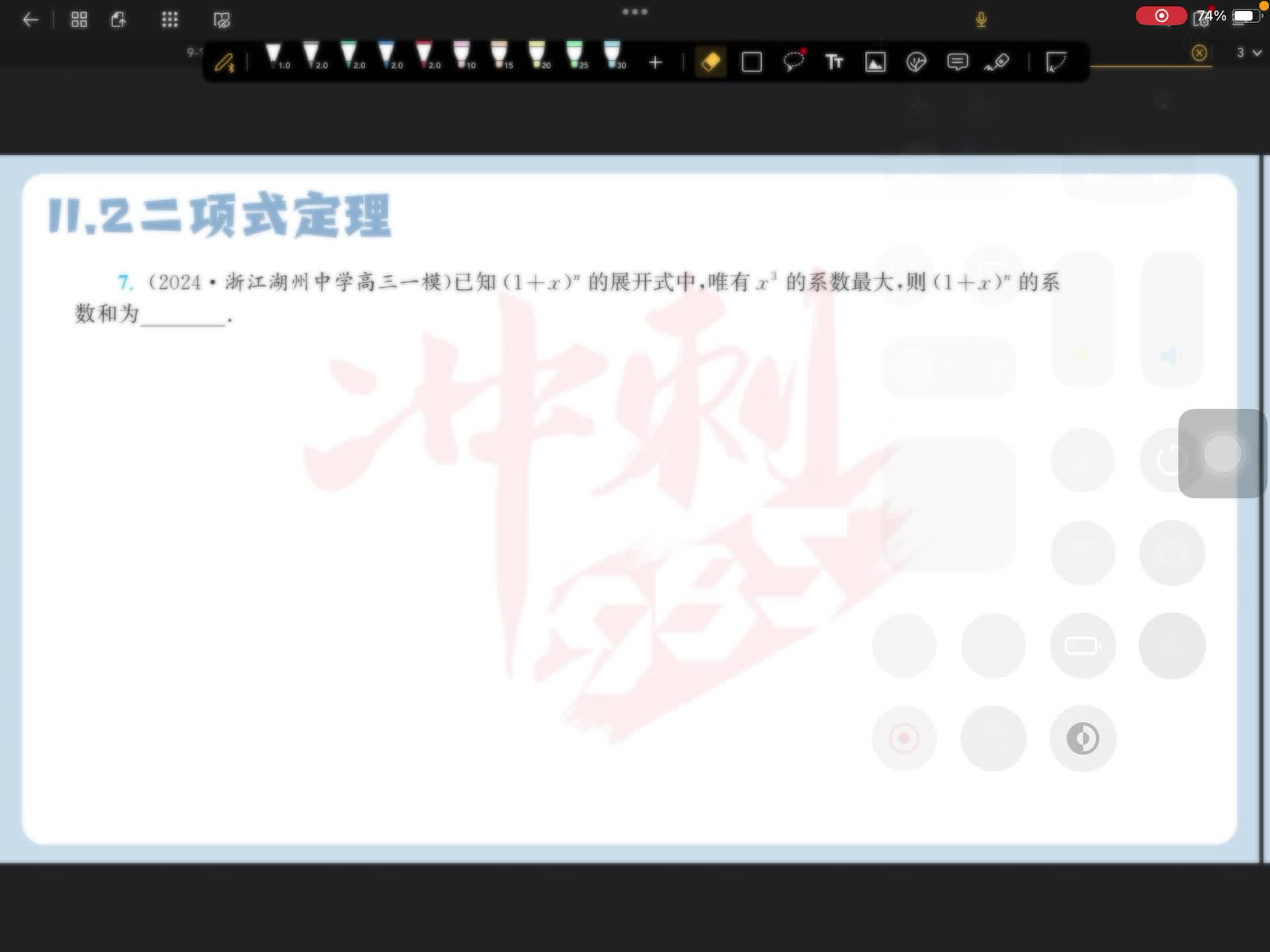
Task: Select the laser pointer tool
Action: tap(997, 62)
